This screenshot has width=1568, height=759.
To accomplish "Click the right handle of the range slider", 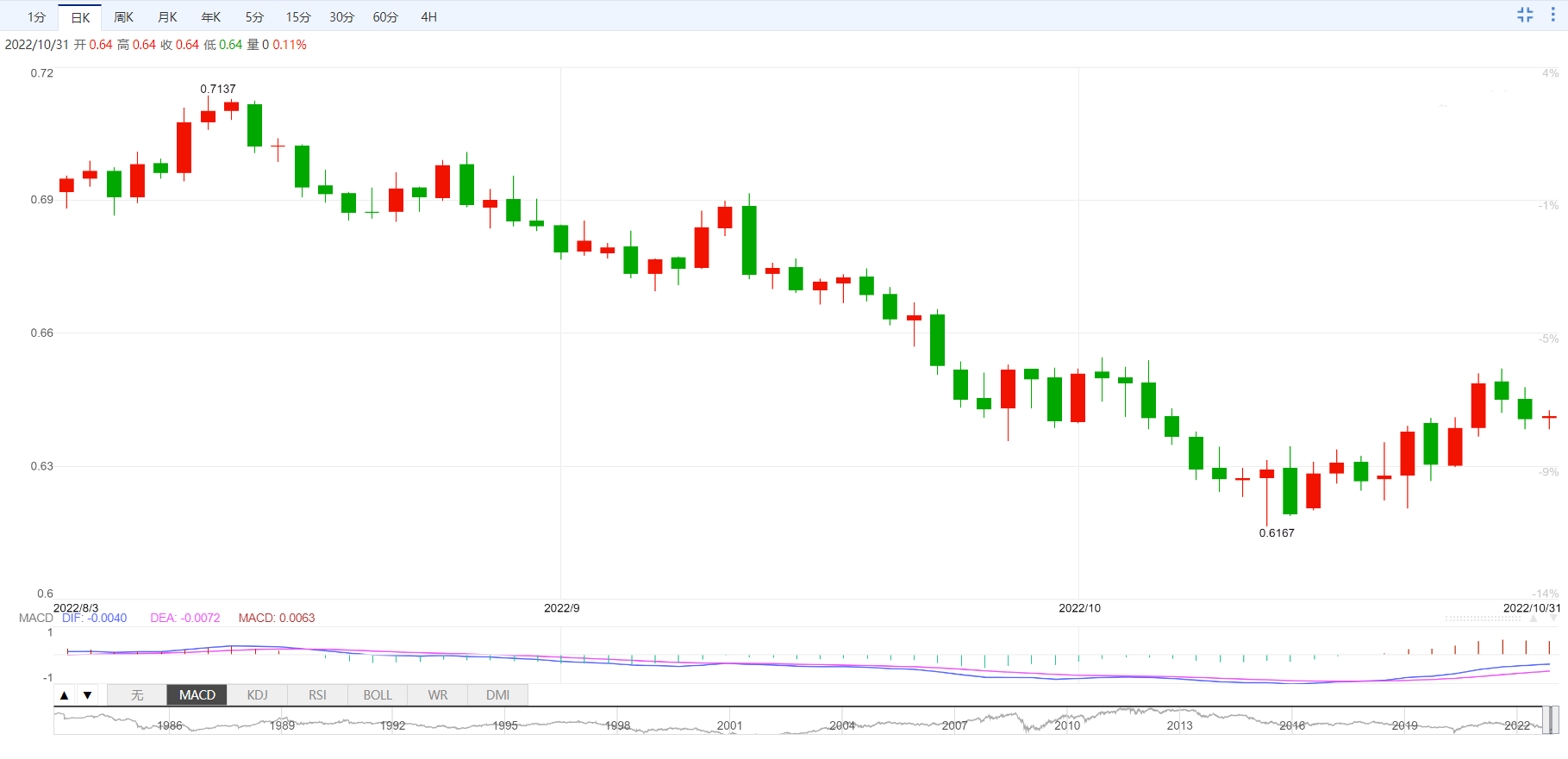I will pyautogui.click(x=1556, y=720).
